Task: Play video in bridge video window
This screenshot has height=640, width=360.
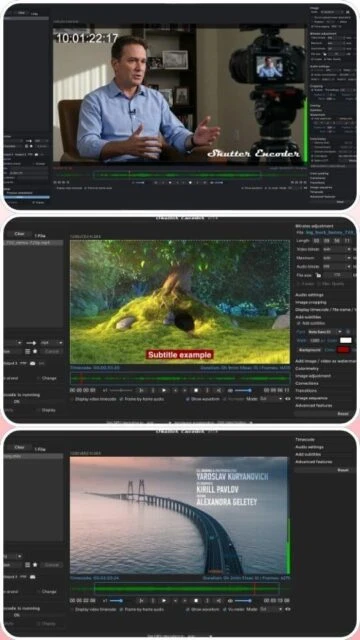Action: click(x=164, y=600)
